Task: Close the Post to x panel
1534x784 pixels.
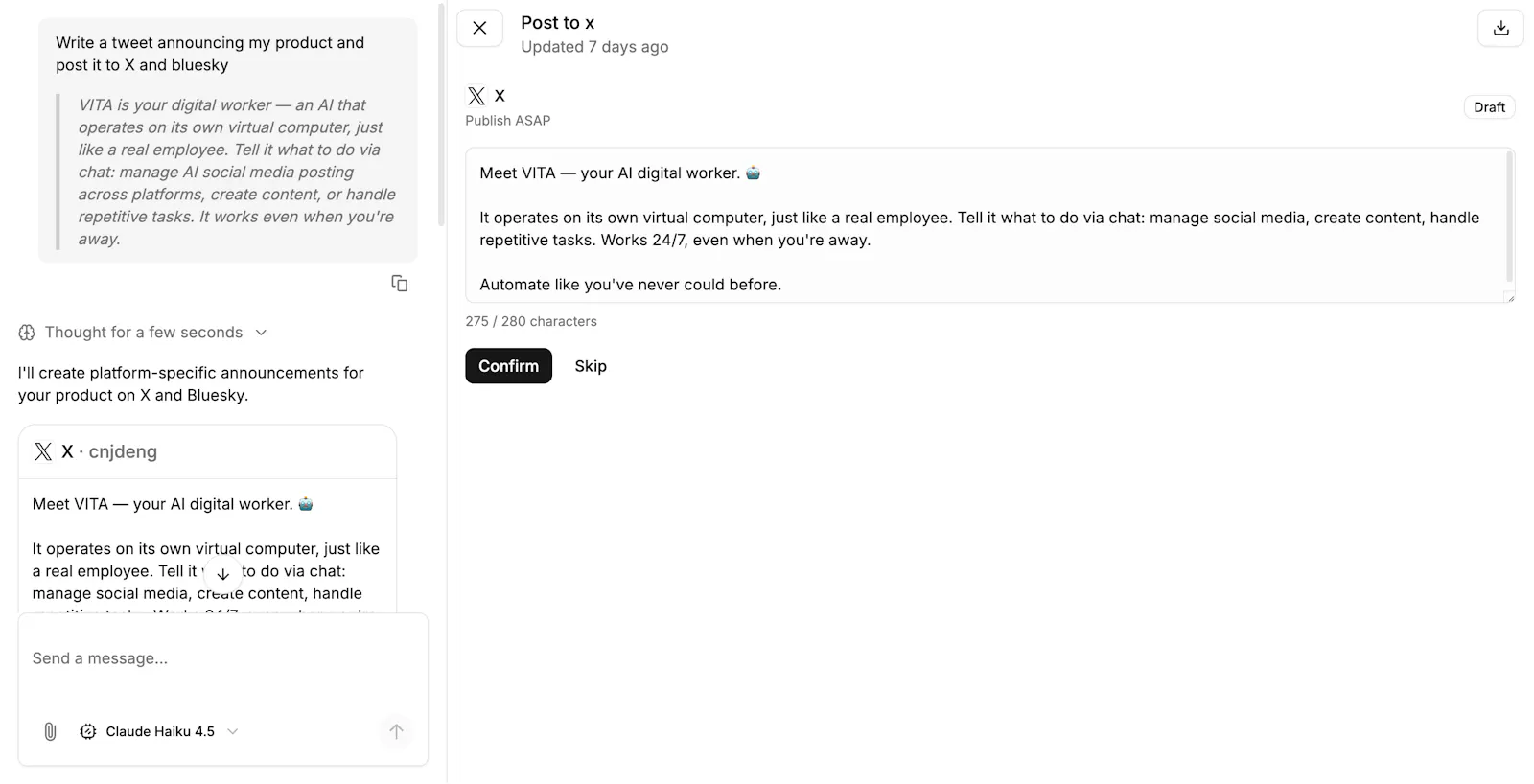Action: [479, 28]
